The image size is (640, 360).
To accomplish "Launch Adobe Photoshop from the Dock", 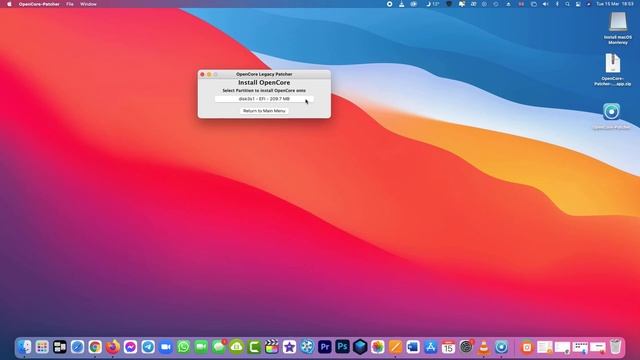I will pos(342,347).
